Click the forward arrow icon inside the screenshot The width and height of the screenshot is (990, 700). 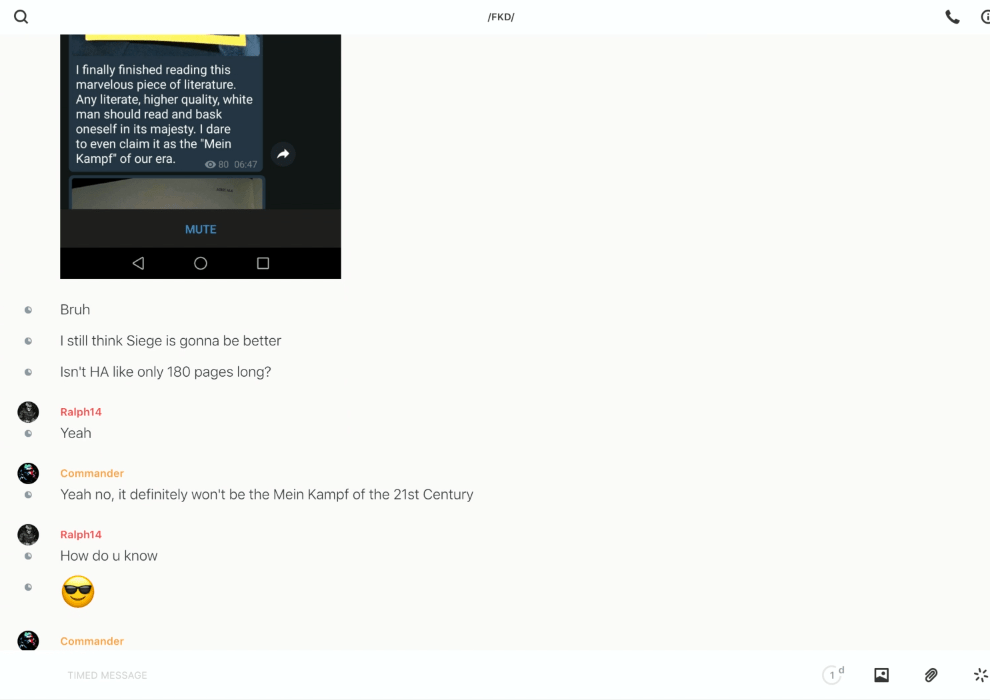point(283,154)
